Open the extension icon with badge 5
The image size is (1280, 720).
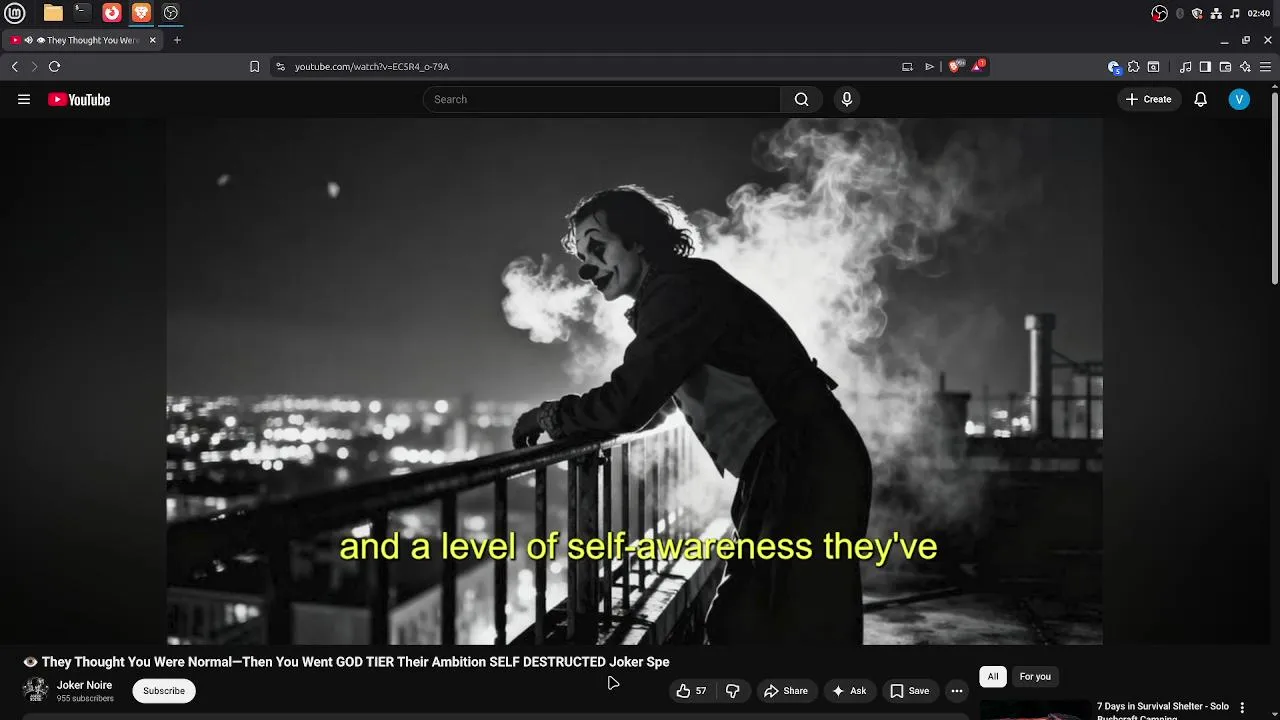(1114, 67)
